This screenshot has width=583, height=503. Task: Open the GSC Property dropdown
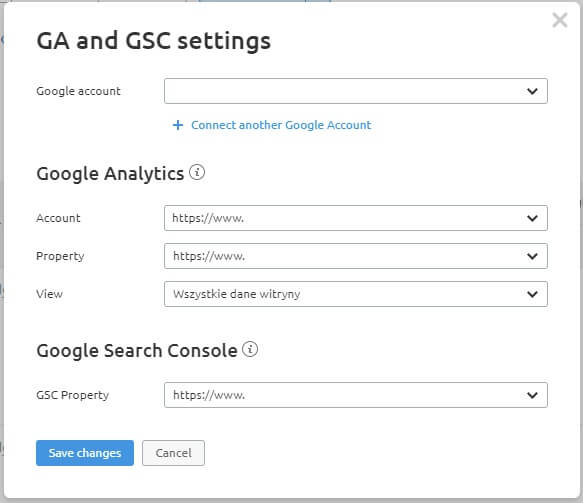click(355, 395)
